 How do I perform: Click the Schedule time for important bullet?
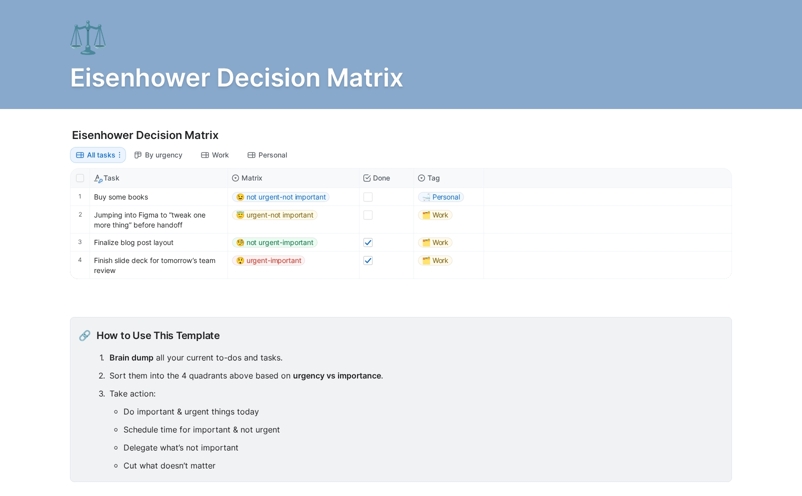click(x=202, y=430)
